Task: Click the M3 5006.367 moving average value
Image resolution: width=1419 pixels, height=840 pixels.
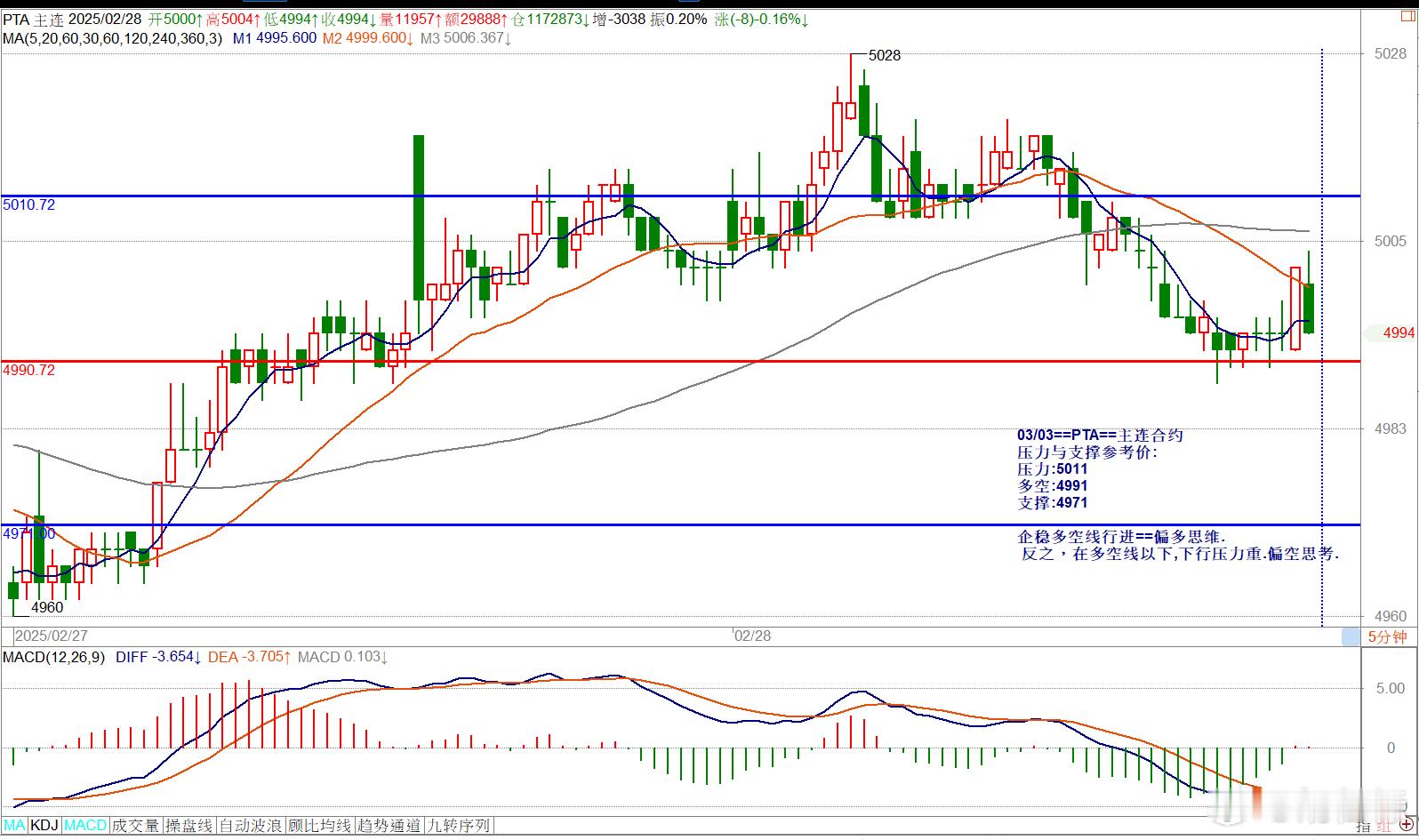Action: pos(465,38)
